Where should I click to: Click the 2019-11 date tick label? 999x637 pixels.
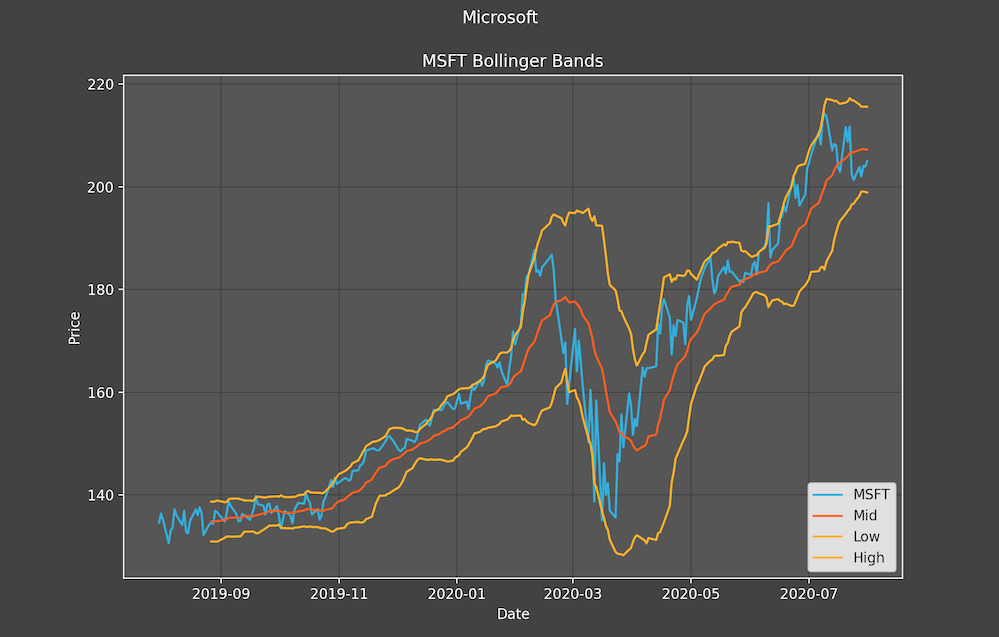(x=339, y=594)
